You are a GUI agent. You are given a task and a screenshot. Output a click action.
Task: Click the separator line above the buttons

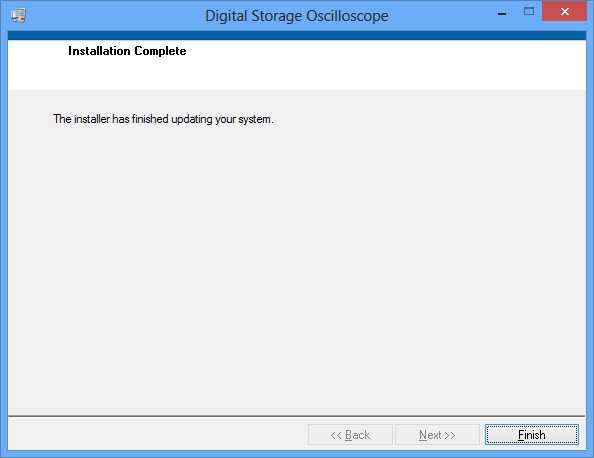pos(297,416)
